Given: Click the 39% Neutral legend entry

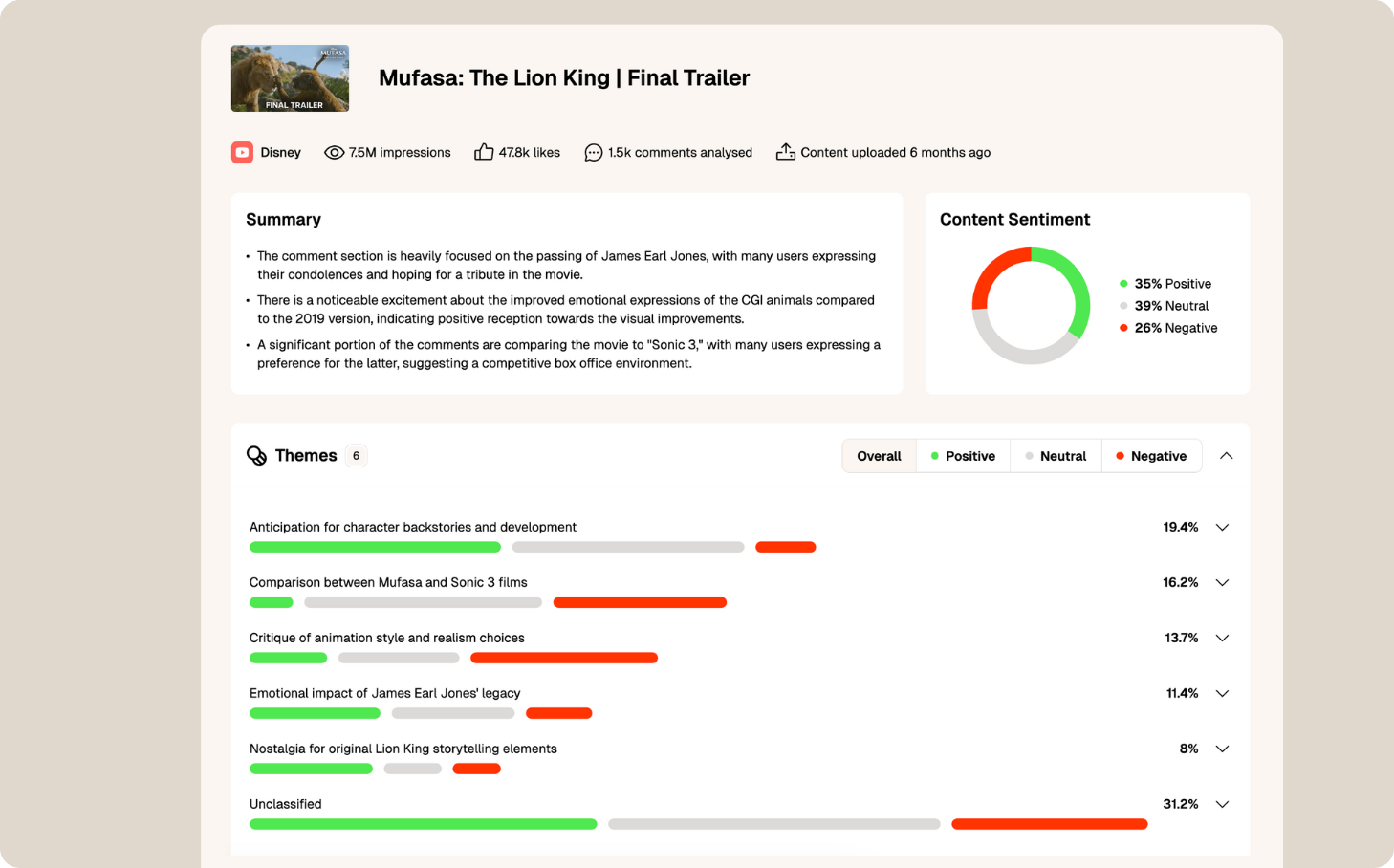Looking at the screenshot, I should click(x=1165, y=306).
